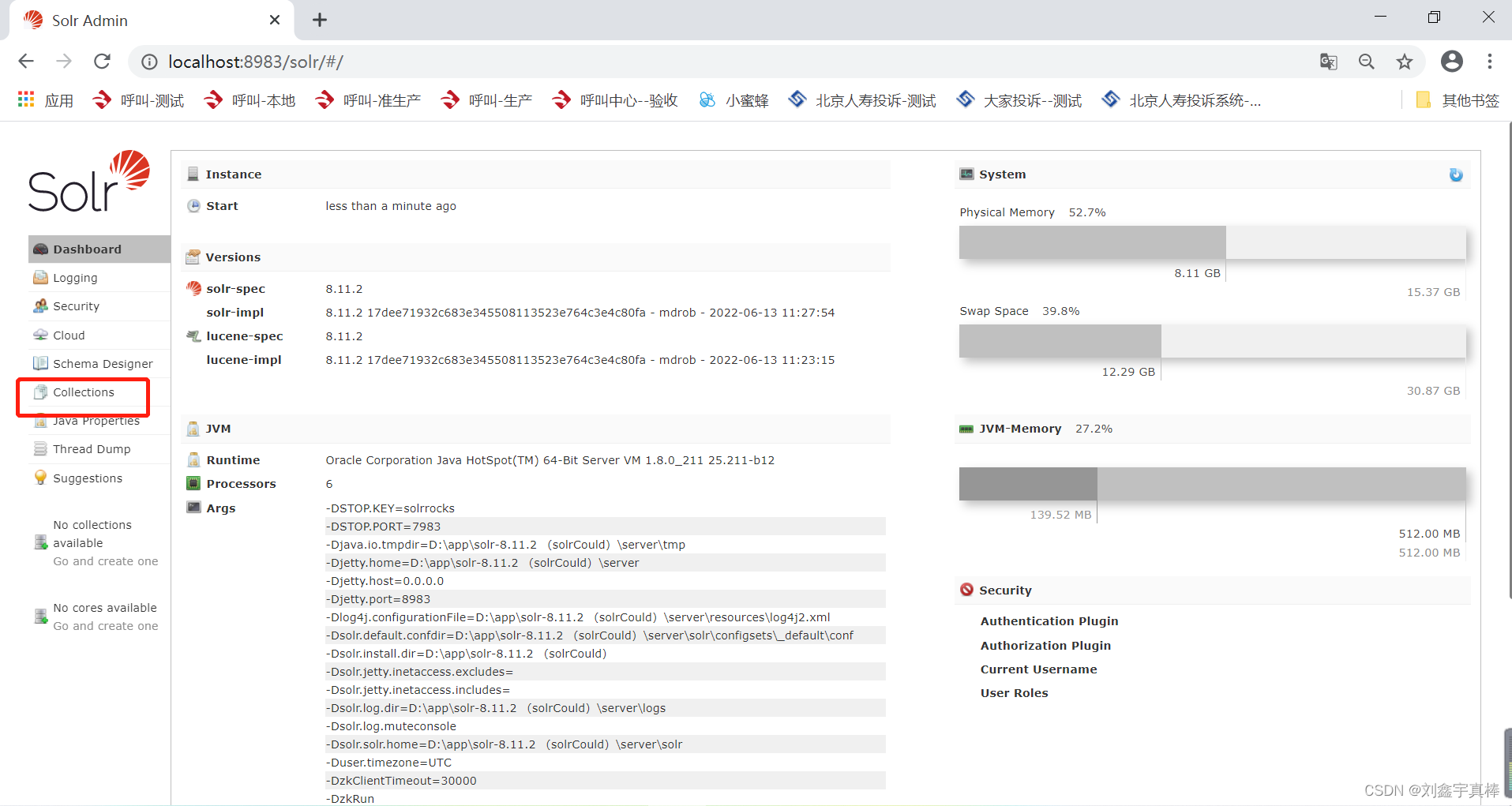Open the 北京人寿投诉-测试 bookmark
The height and width of the screenshot is (806, 1512).
coord(862,100)
